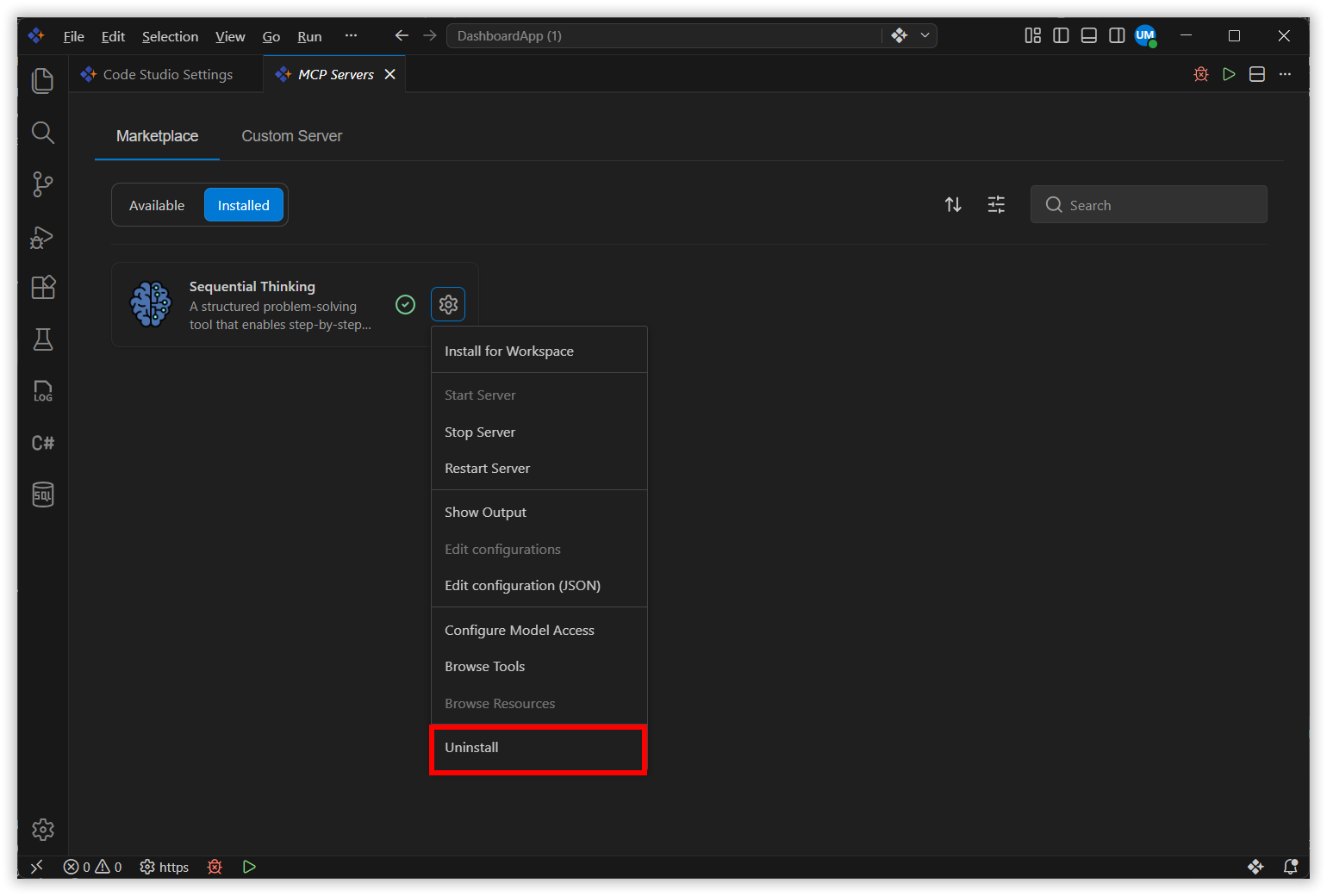
Task: Open the LOG viewer icon
Action: pos(43,391)
